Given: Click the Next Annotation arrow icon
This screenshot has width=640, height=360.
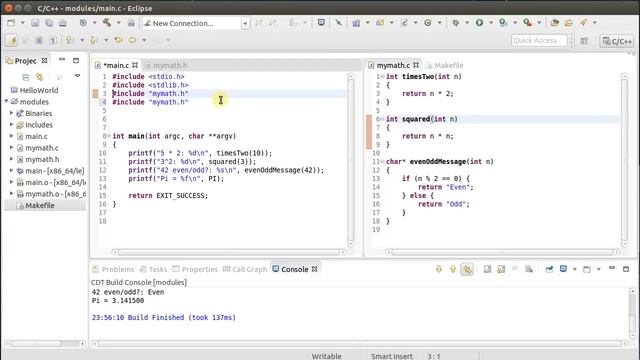Looking at the screenshot, I should (x=69, y=40).
